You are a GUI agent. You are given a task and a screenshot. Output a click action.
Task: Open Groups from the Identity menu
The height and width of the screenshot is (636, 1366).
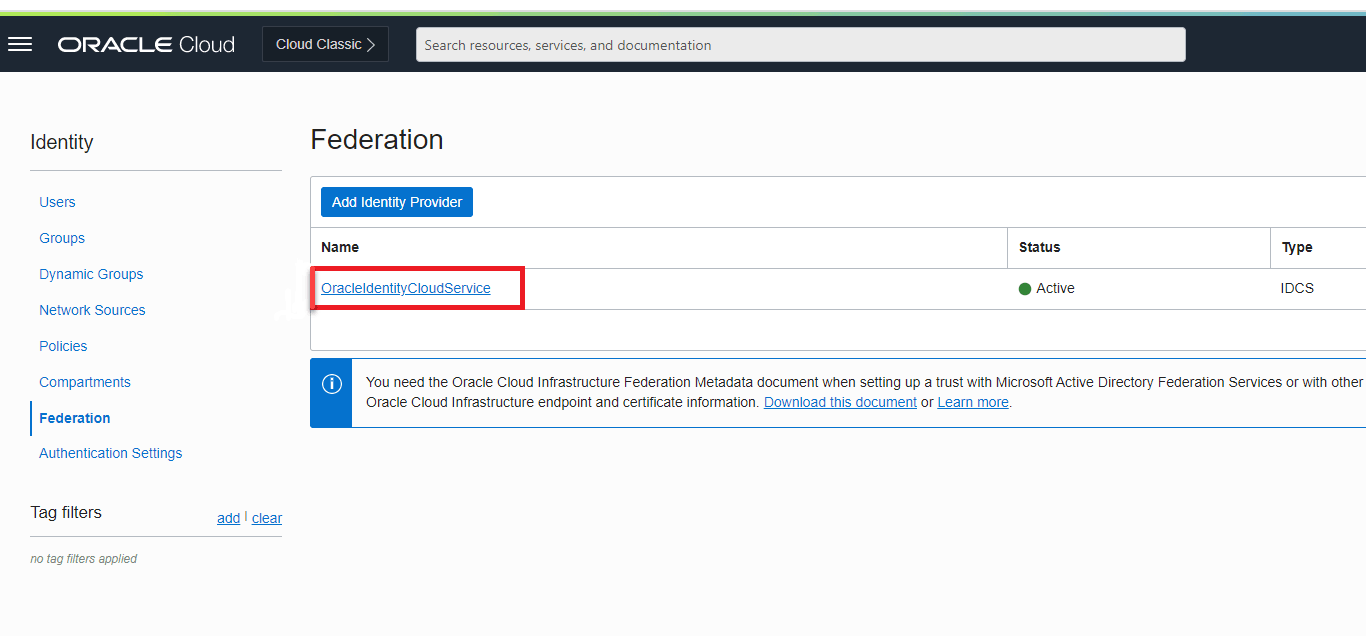[x=62, y=238]
